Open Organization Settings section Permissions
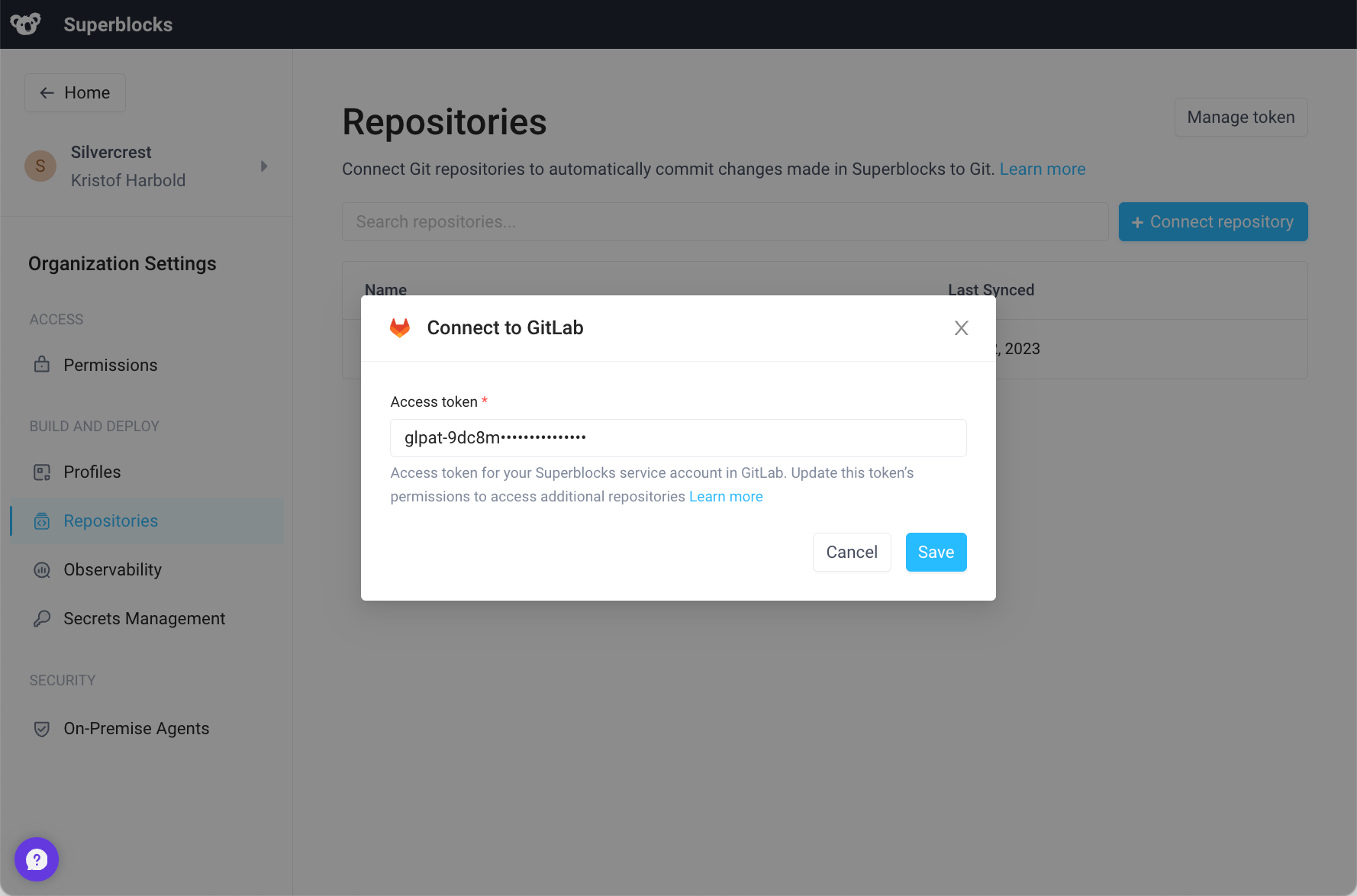This screenshot has width=1357, height=896. click(x=110, y=365)
